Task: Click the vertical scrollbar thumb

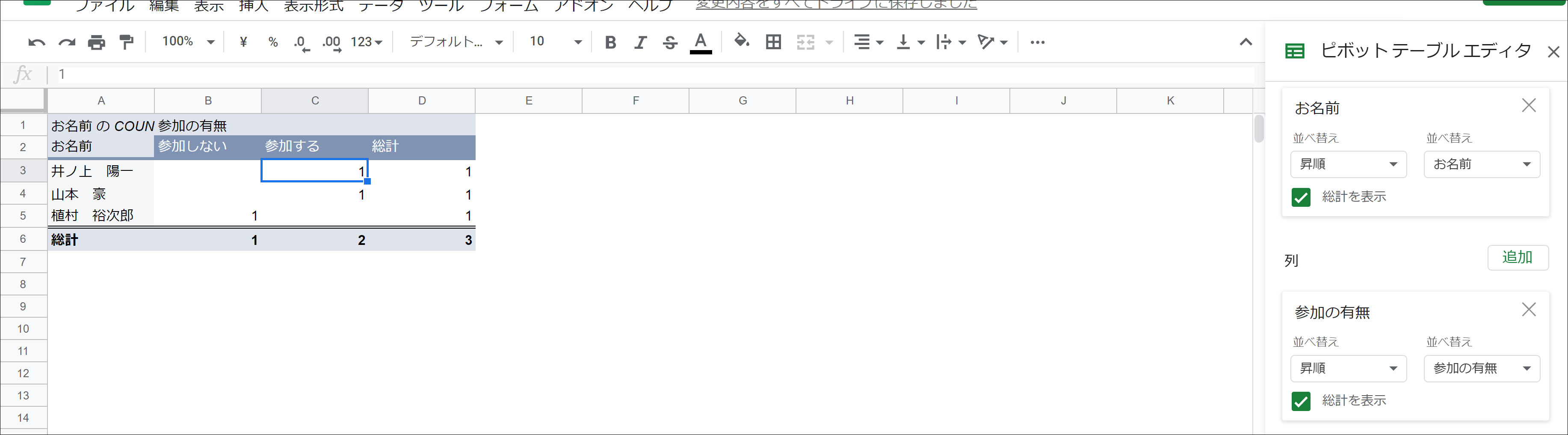Action: click(1259, 128)
